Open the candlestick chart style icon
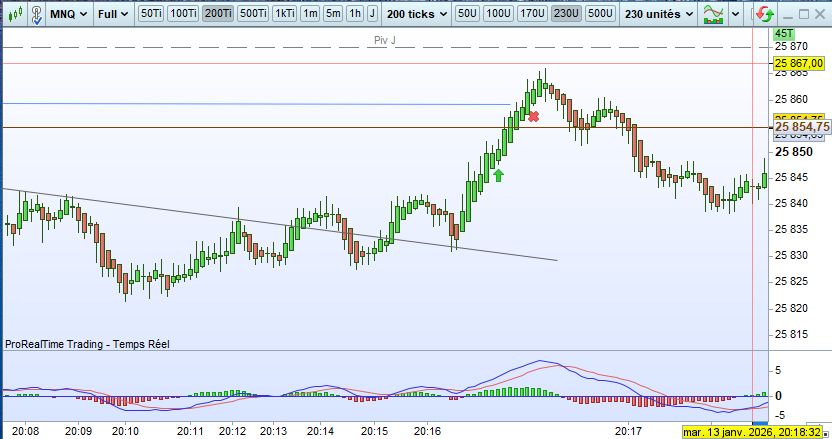The width and height of the screenshot is (832, 439). [x=15, y=14]
